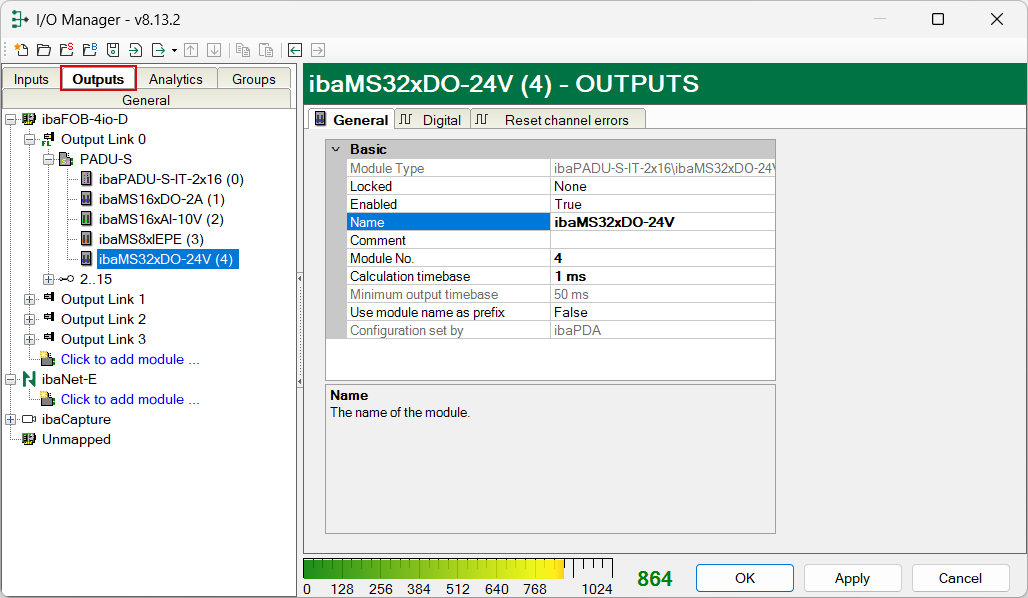Expand the Output Link 1 node

pos(30,299)
